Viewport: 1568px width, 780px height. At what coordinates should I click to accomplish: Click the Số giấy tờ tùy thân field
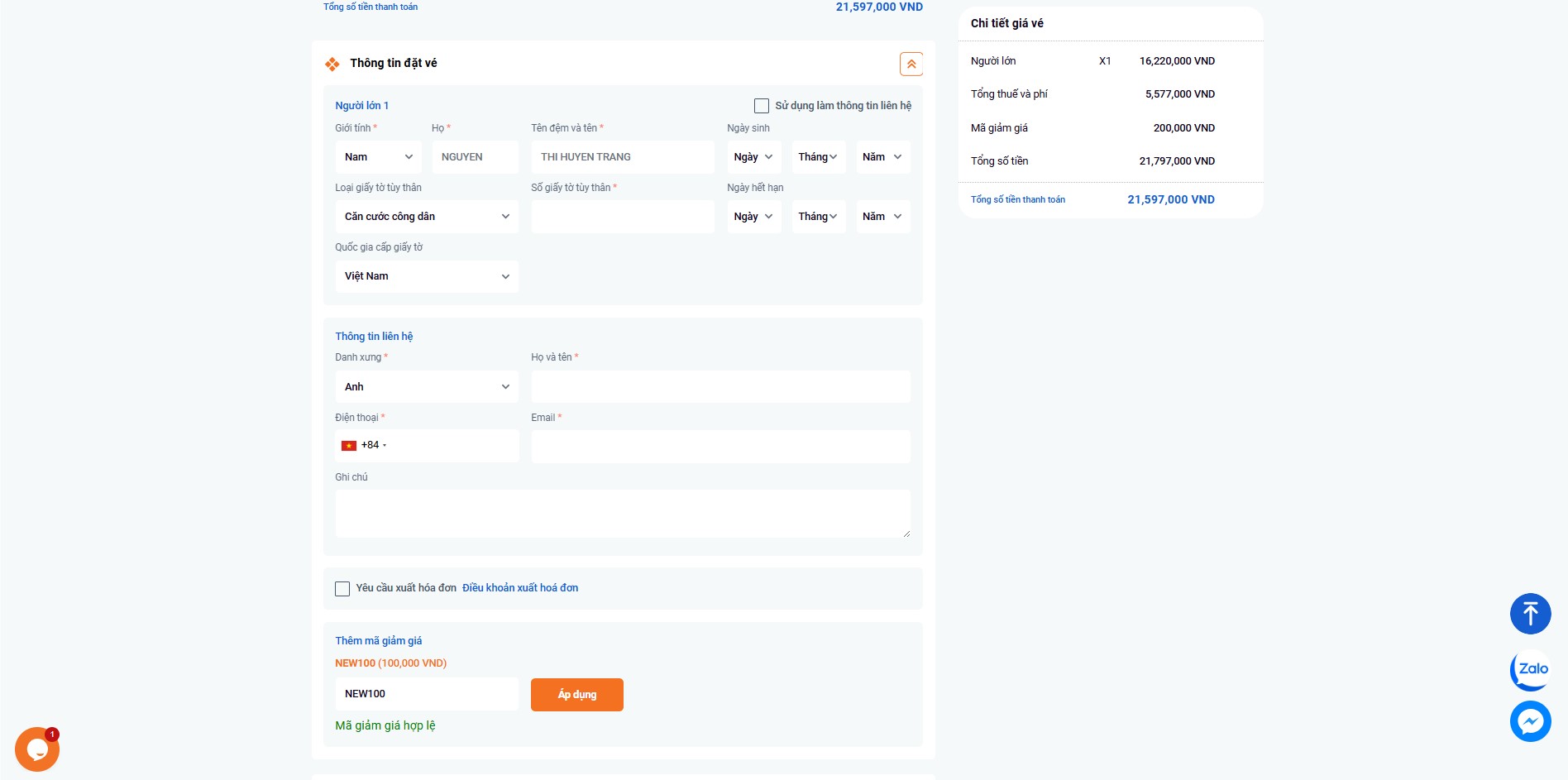(622, 217)
